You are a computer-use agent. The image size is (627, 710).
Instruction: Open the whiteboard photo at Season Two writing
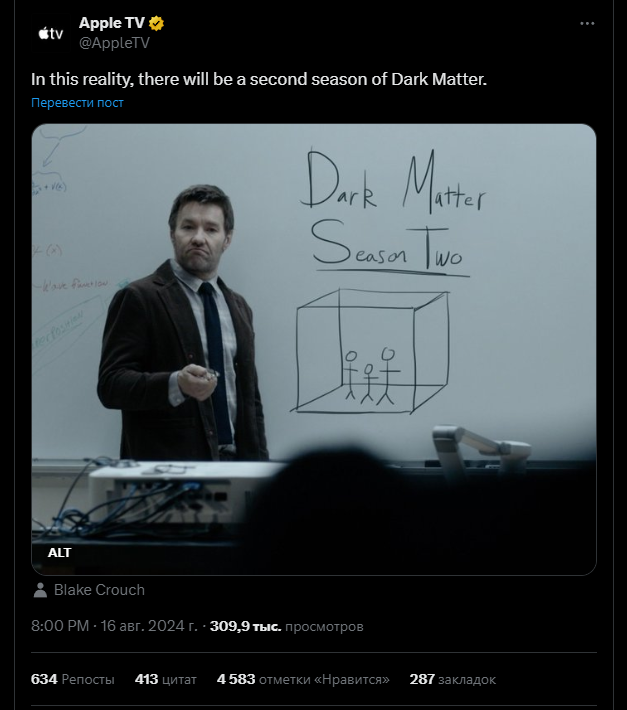389,247
